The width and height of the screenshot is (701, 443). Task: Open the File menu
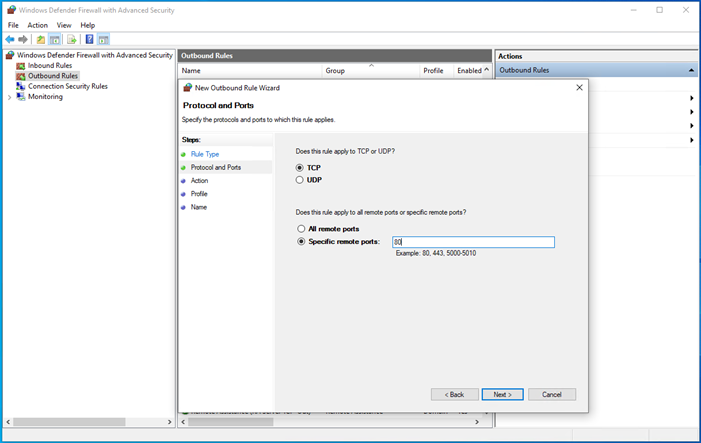(13, 25)
